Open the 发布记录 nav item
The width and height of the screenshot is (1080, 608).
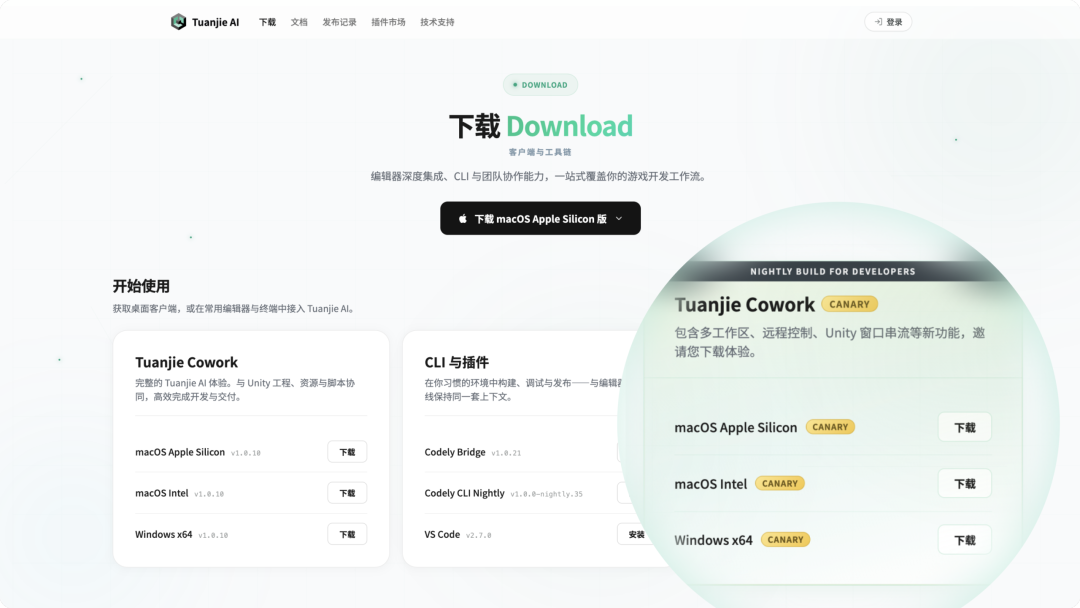pos(340,22)
